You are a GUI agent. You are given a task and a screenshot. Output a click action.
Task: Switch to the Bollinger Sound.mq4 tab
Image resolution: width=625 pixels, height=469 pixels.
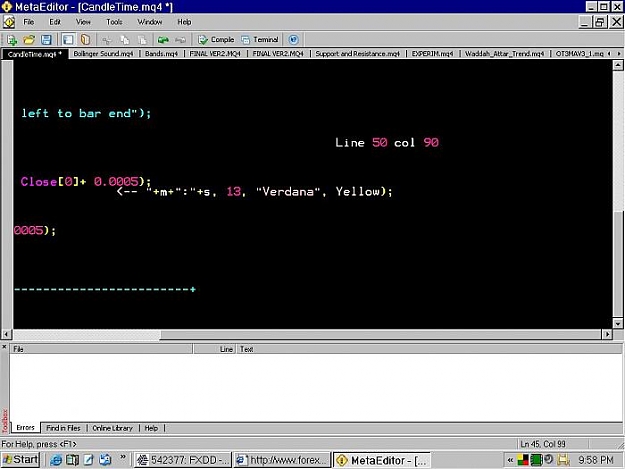(103, 53)
